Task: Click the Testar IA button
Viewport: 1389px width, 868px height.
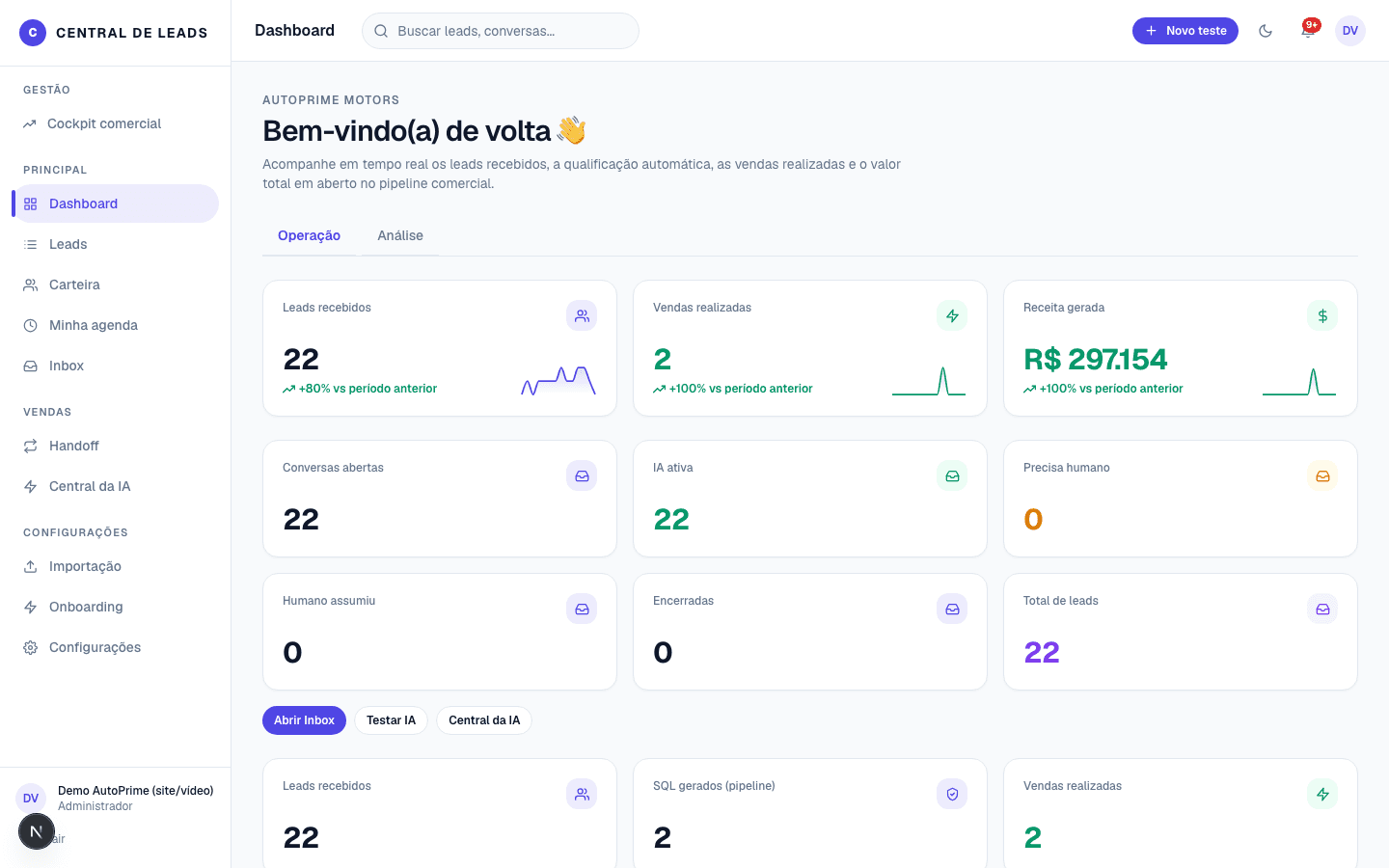Action: pos(391,720)
